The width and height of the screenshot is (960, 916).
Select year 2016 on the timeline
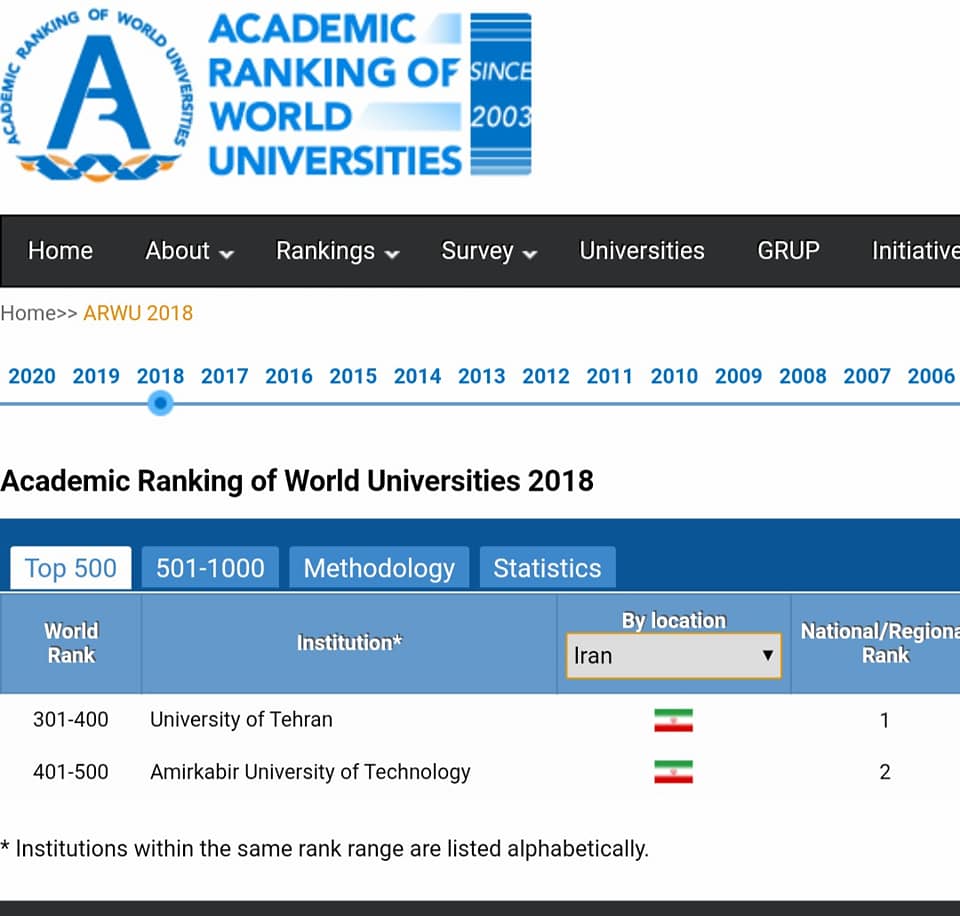(289, 375)
